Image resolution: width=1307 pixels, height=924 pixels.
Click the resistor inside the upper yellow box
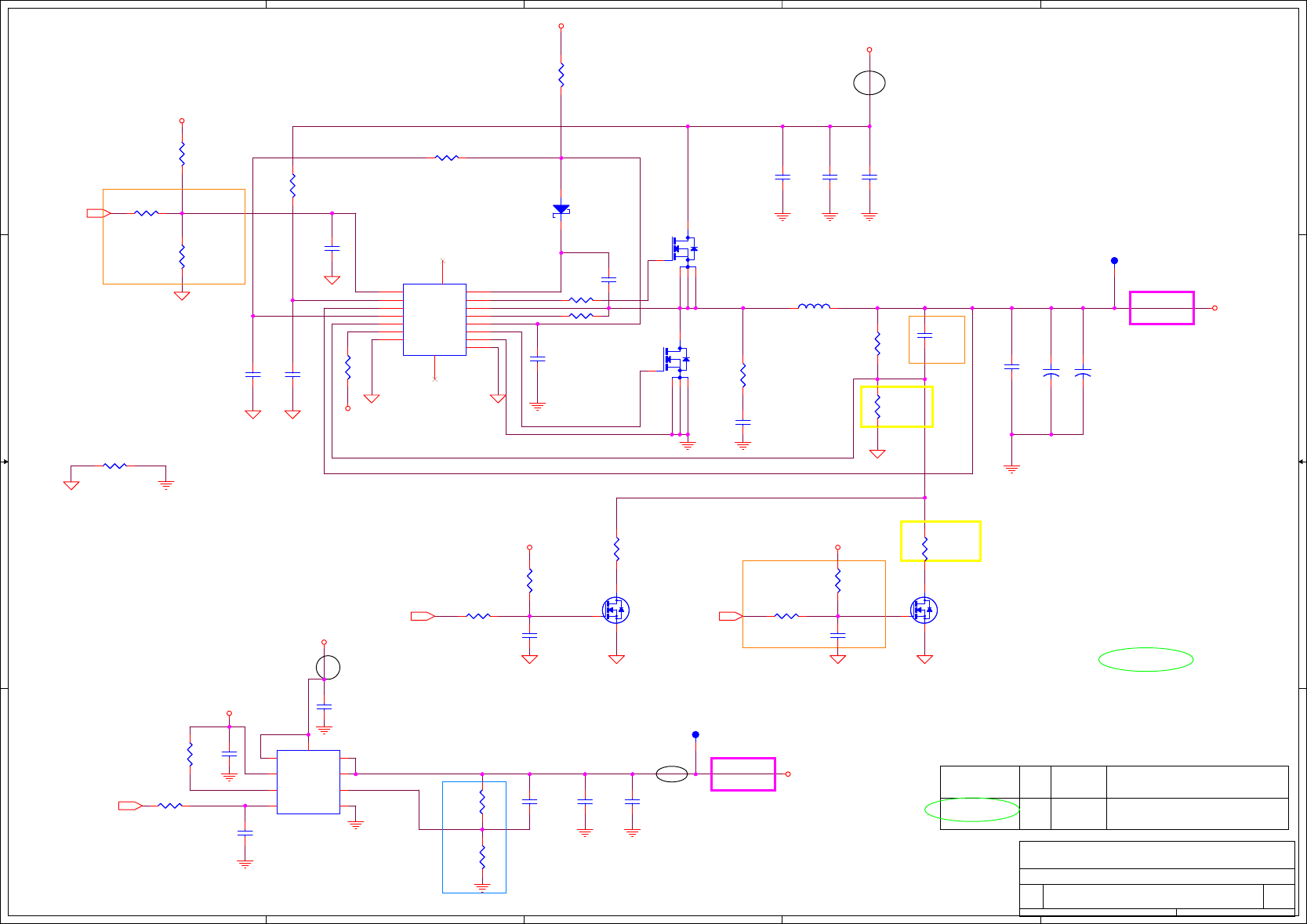(877, 407)
